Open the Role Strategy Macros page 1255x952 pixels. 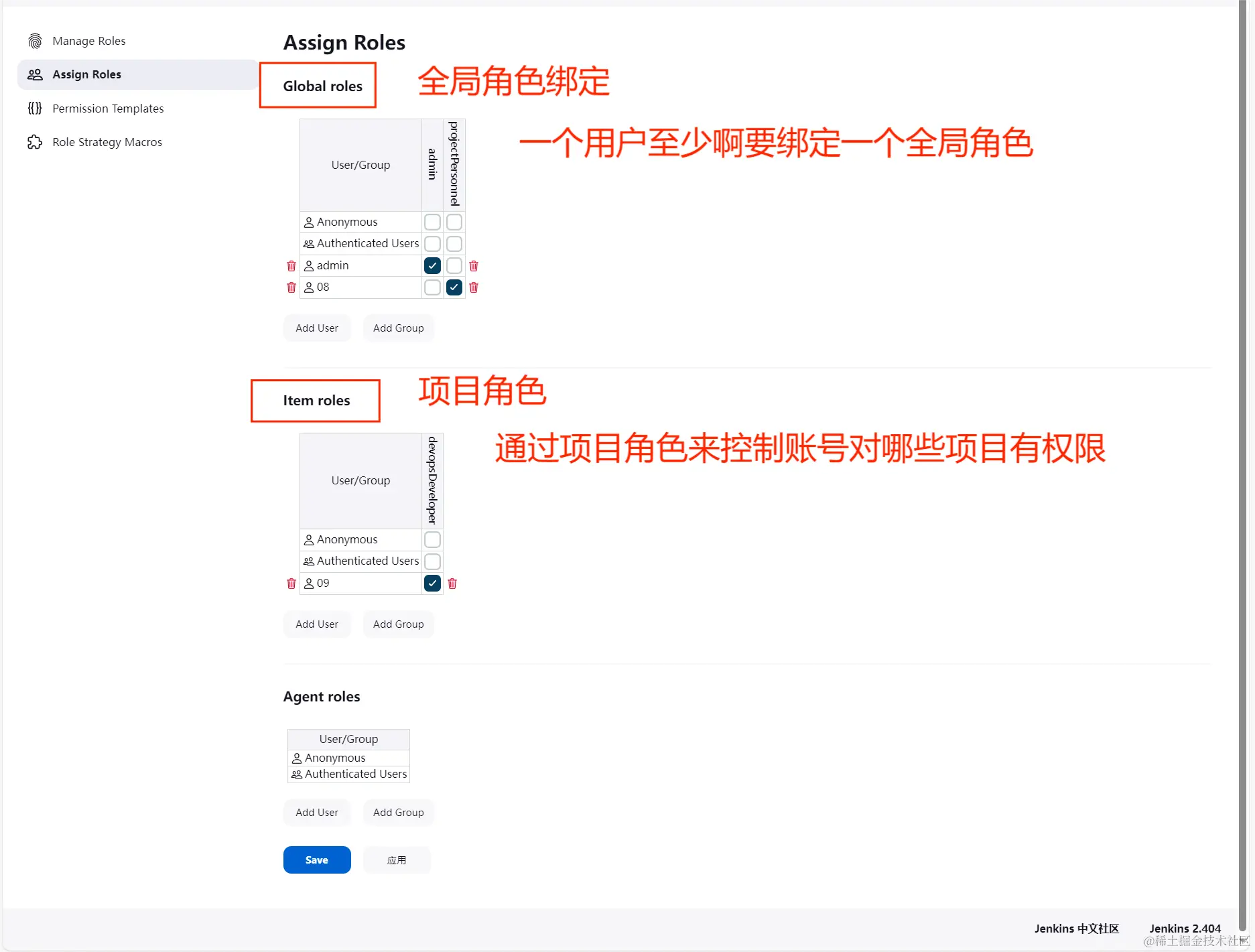pos(108,142)
